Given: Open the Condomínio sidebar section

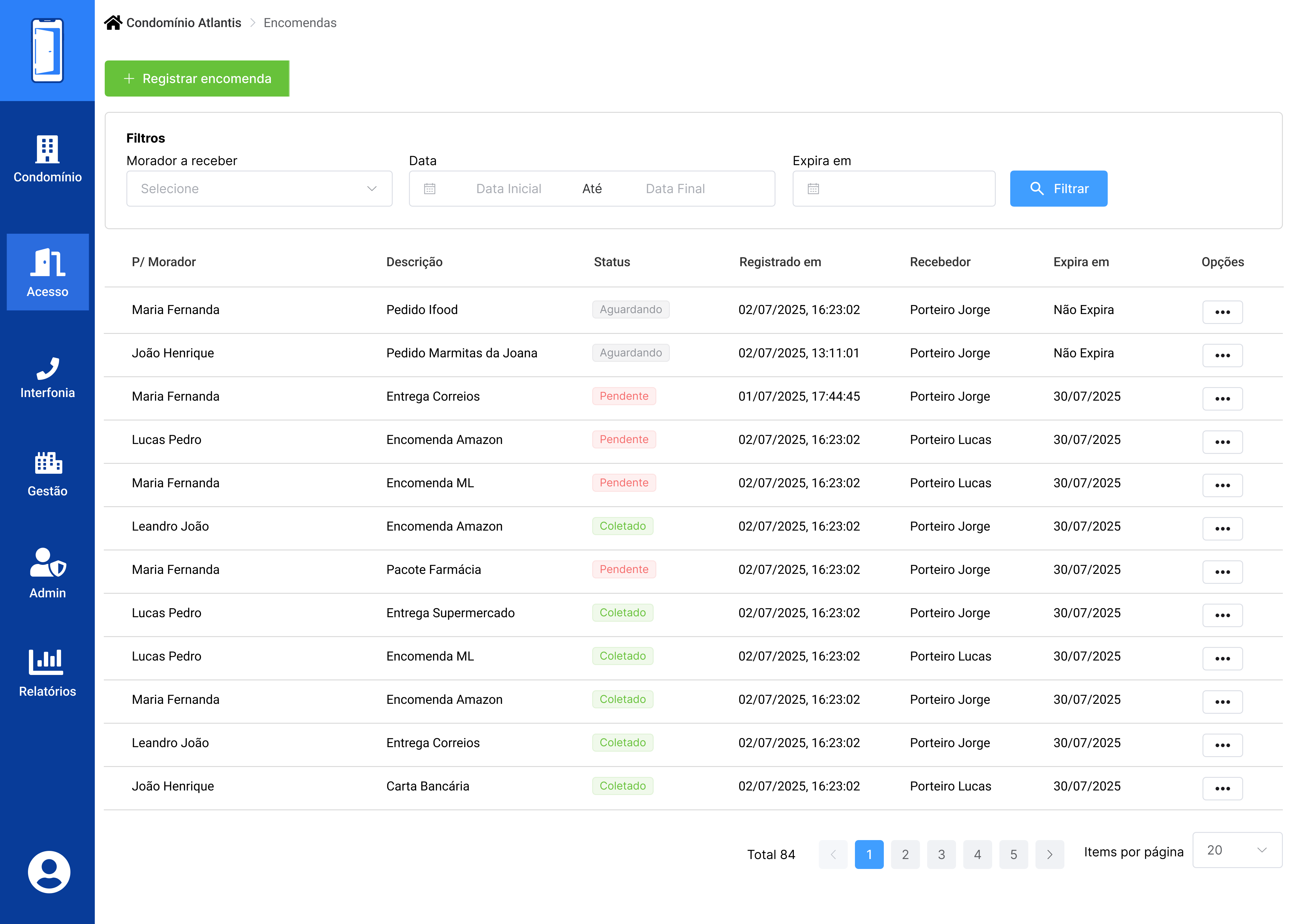Looking at the screenshot, I should (47, 159).
